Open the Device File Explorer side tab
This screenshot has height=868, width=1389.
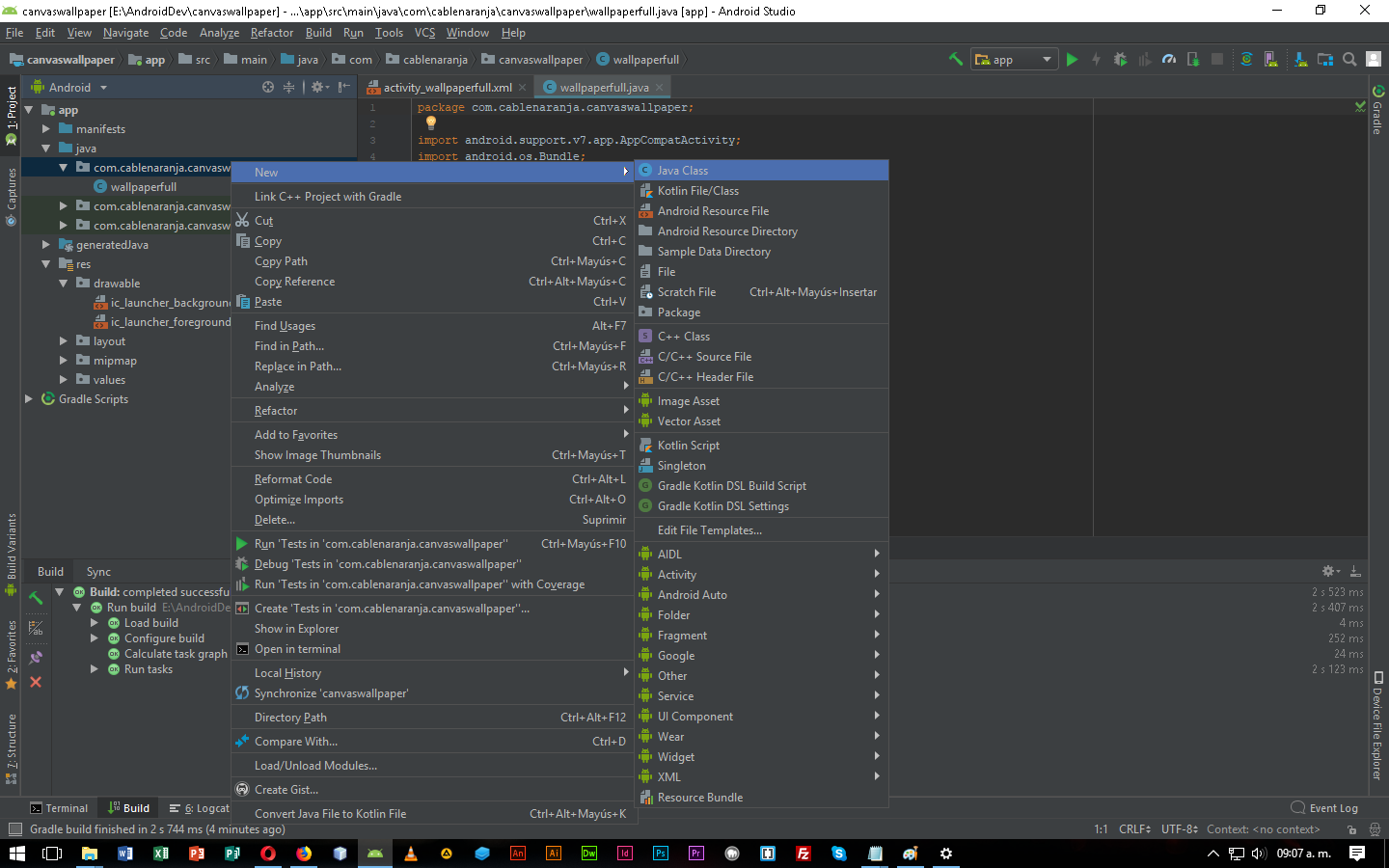click(x=1377, y=725)
